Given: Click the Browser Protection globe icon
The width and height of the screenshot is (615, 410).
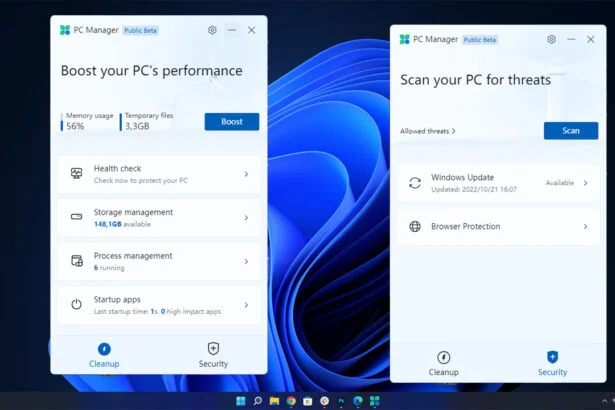Looking at the screenshot, I should 415,226.
